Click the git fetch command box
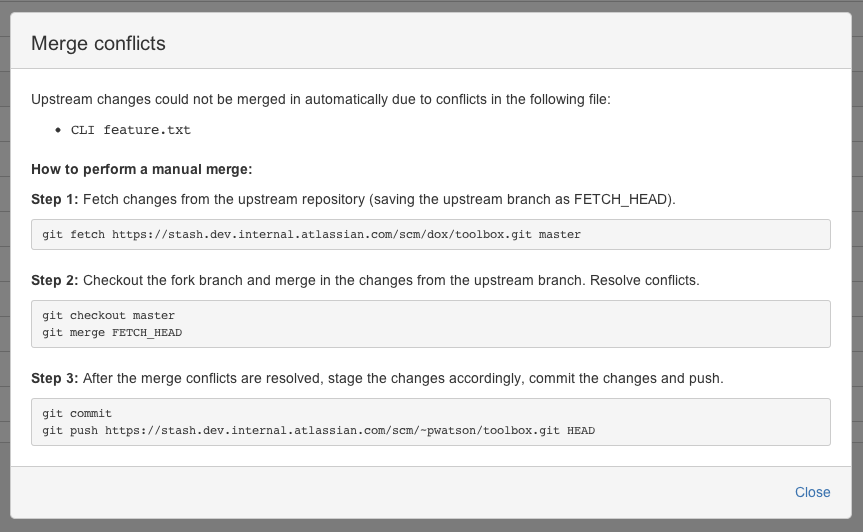This screenshot has height=532, width=863. (x=431, y=234)
